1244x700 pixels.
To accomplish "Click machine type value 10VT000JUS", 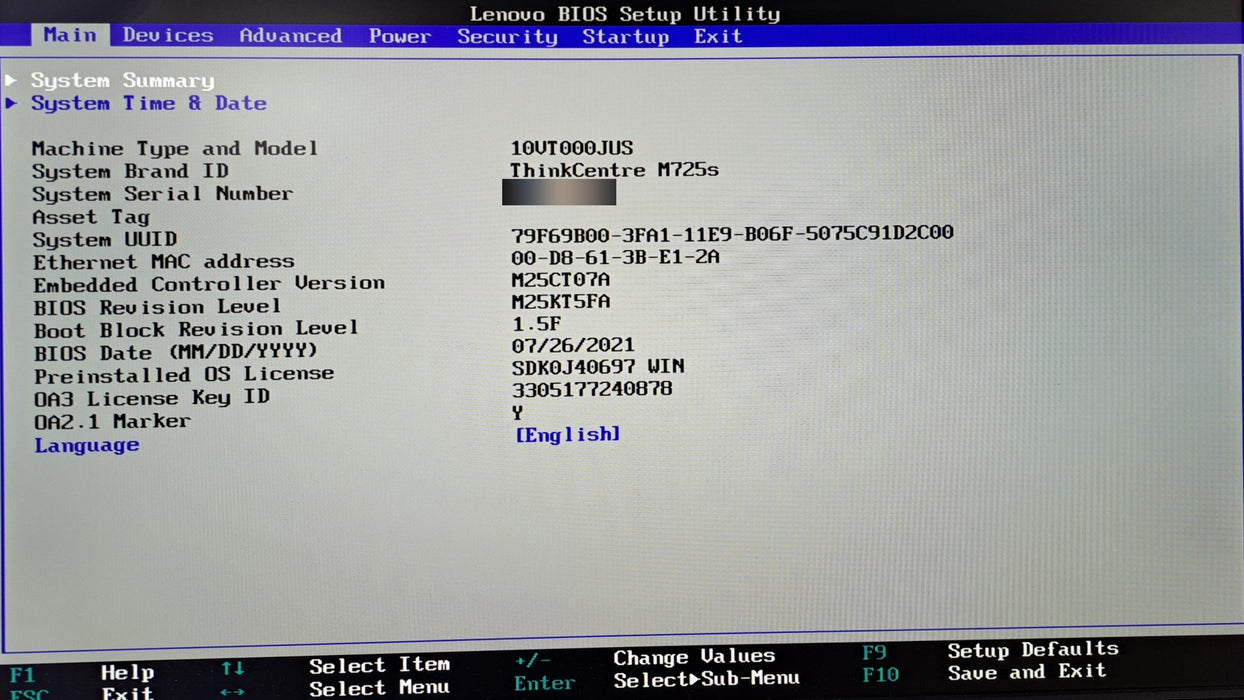I will [572, 148].
